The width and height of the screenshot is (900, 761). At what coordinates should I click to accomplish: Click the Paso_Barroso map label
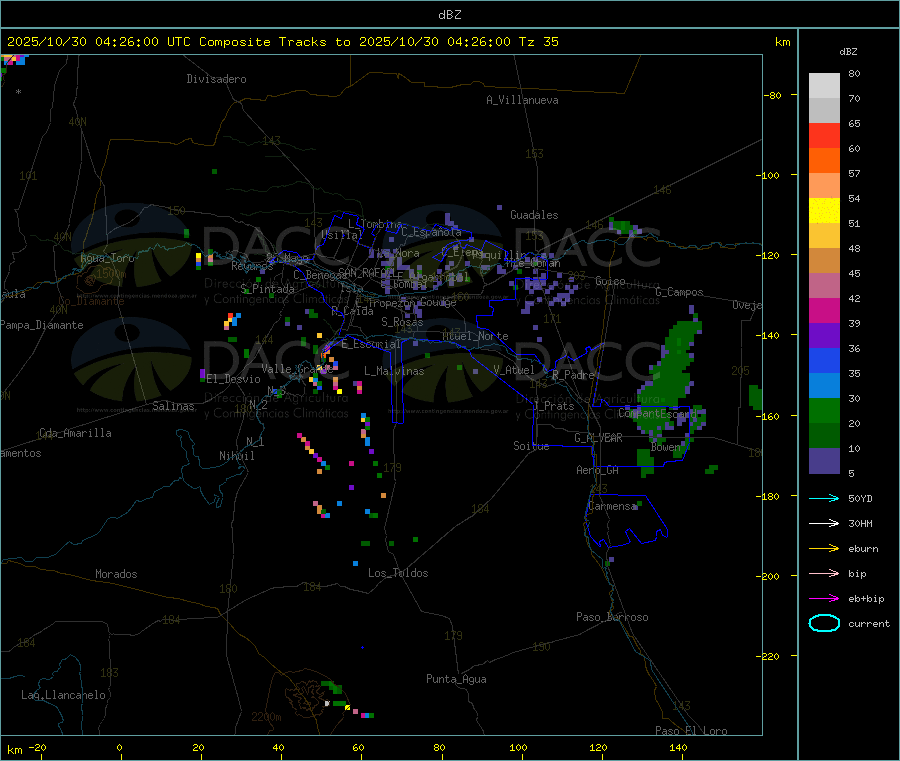[x=612, y=617]
